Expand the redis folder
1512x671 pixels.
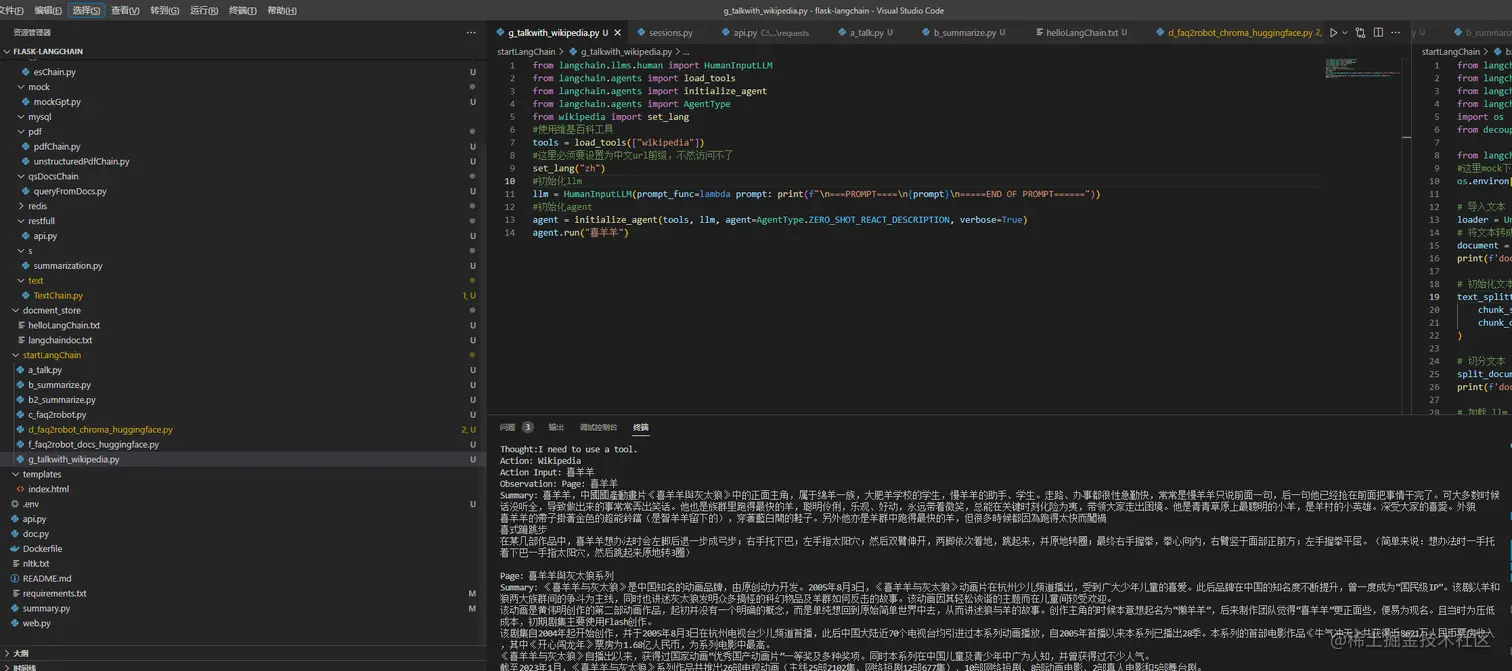[x=37, y=206]
